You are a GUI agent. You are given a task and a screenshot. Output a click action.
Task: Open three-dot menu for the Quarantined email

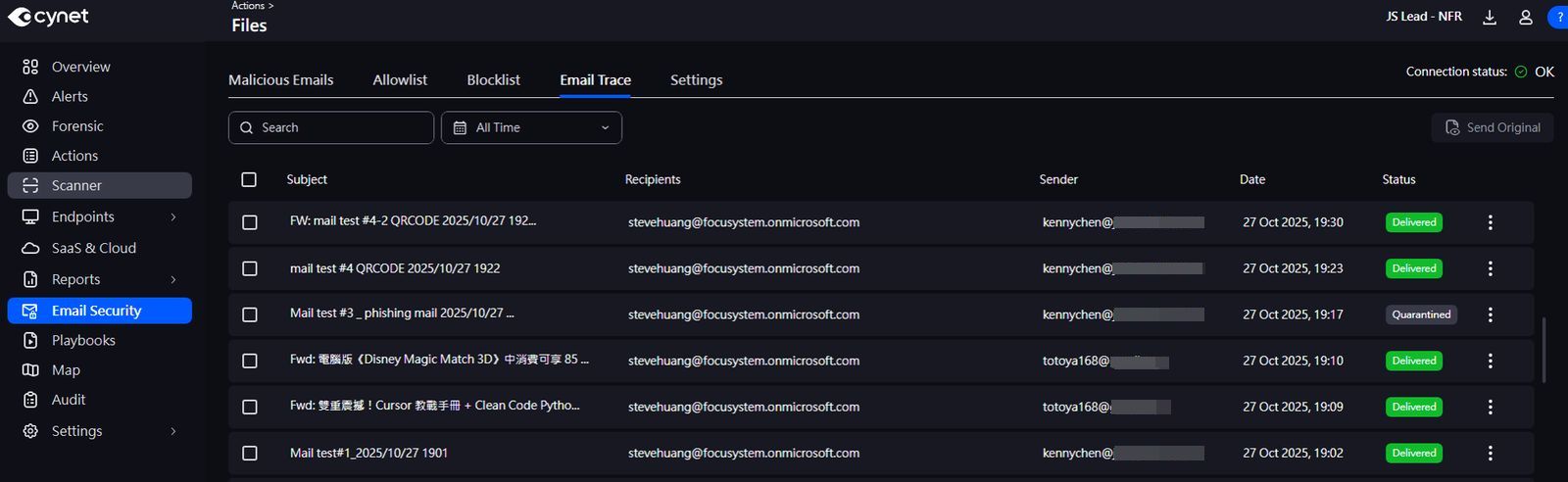(x=1490, y=314)
